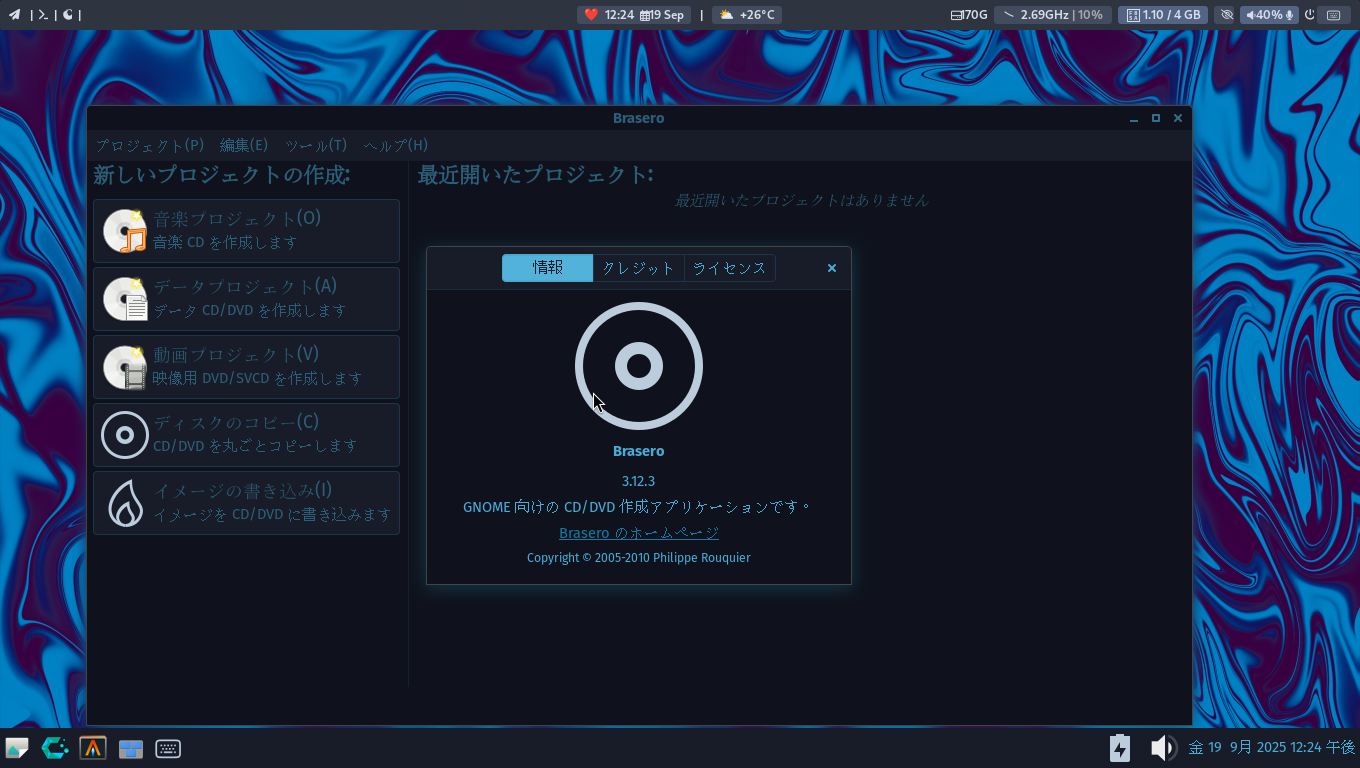Click the version number 3.12.3

[x=638, y=481]
